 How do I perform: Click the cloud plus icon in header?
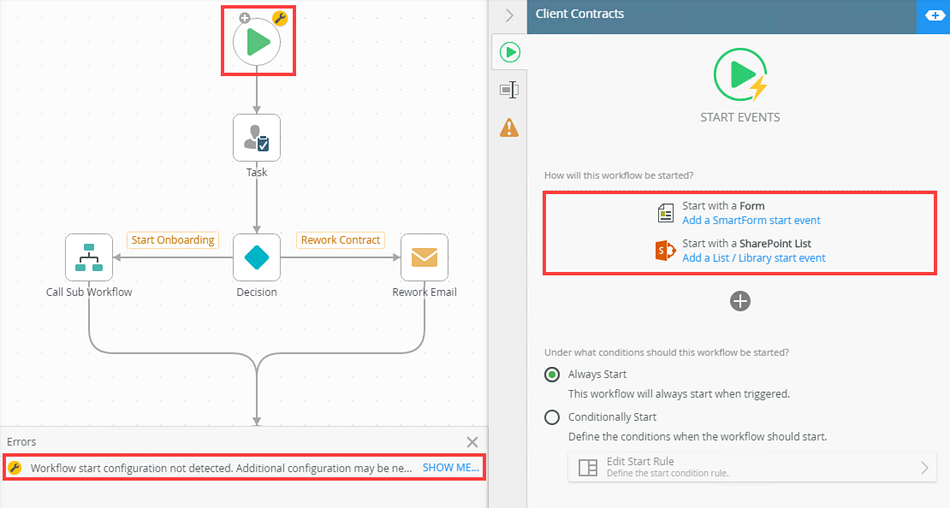coord(936,16)
